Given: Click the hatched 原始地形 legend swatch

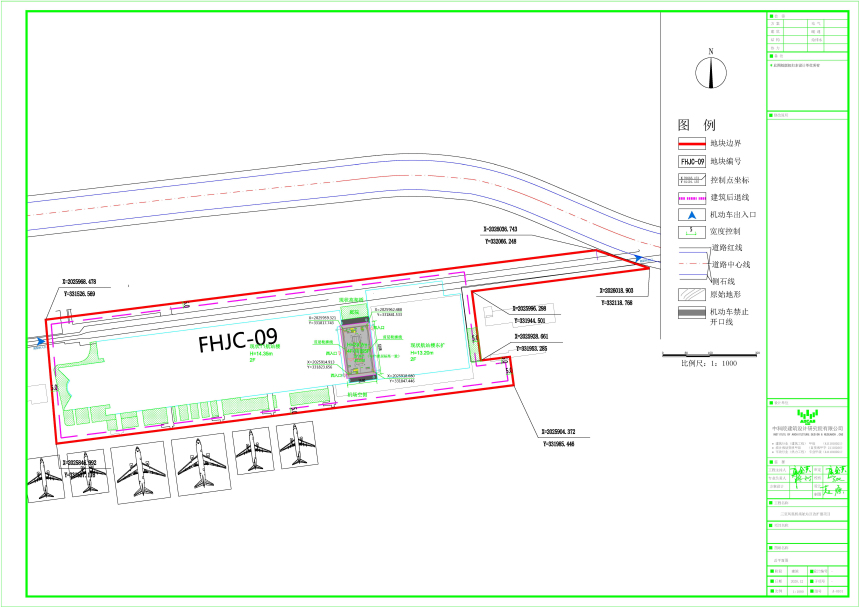Looking at the screenshot, I should (692, 294).
